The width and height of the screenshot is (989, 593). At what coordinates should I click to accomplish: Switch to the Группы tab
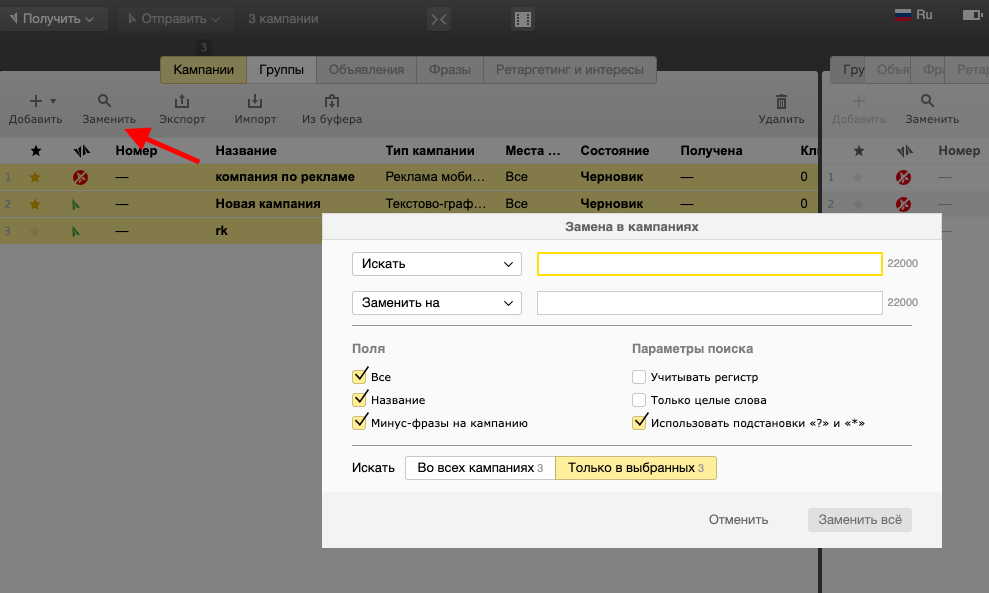[281, 70]
